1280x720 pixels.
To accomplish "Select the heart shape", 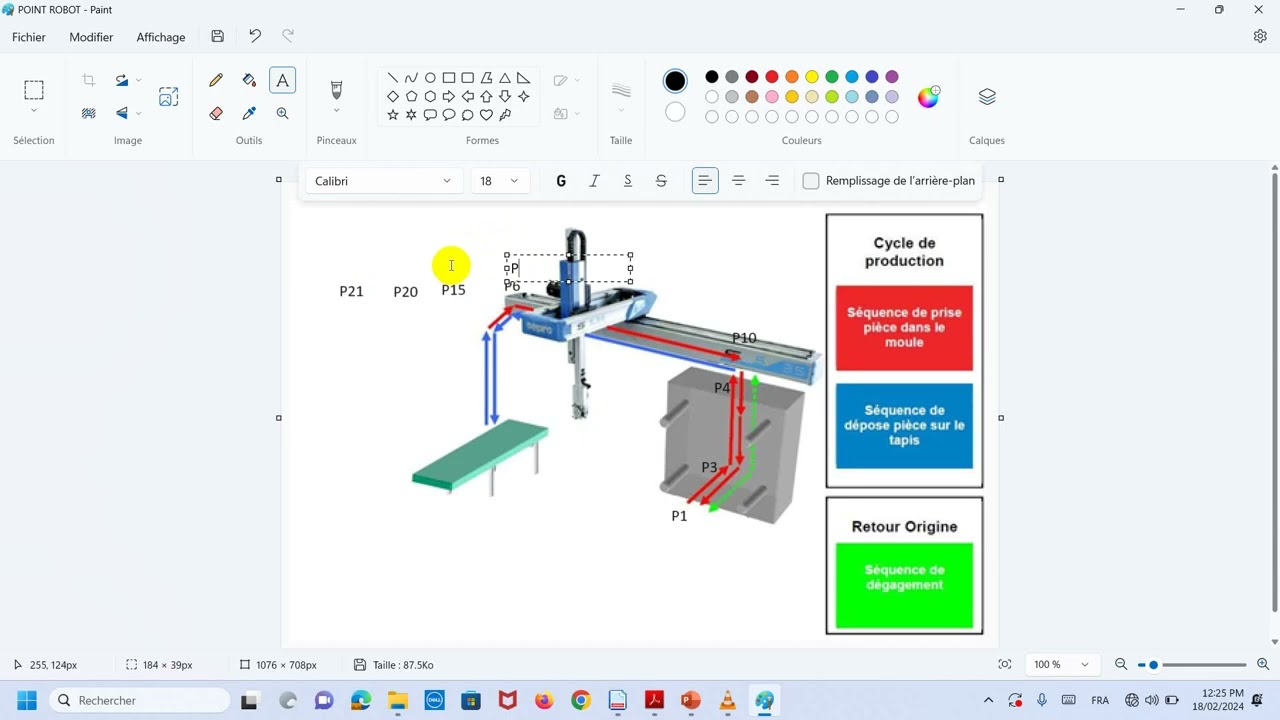I will pos(486,115).
